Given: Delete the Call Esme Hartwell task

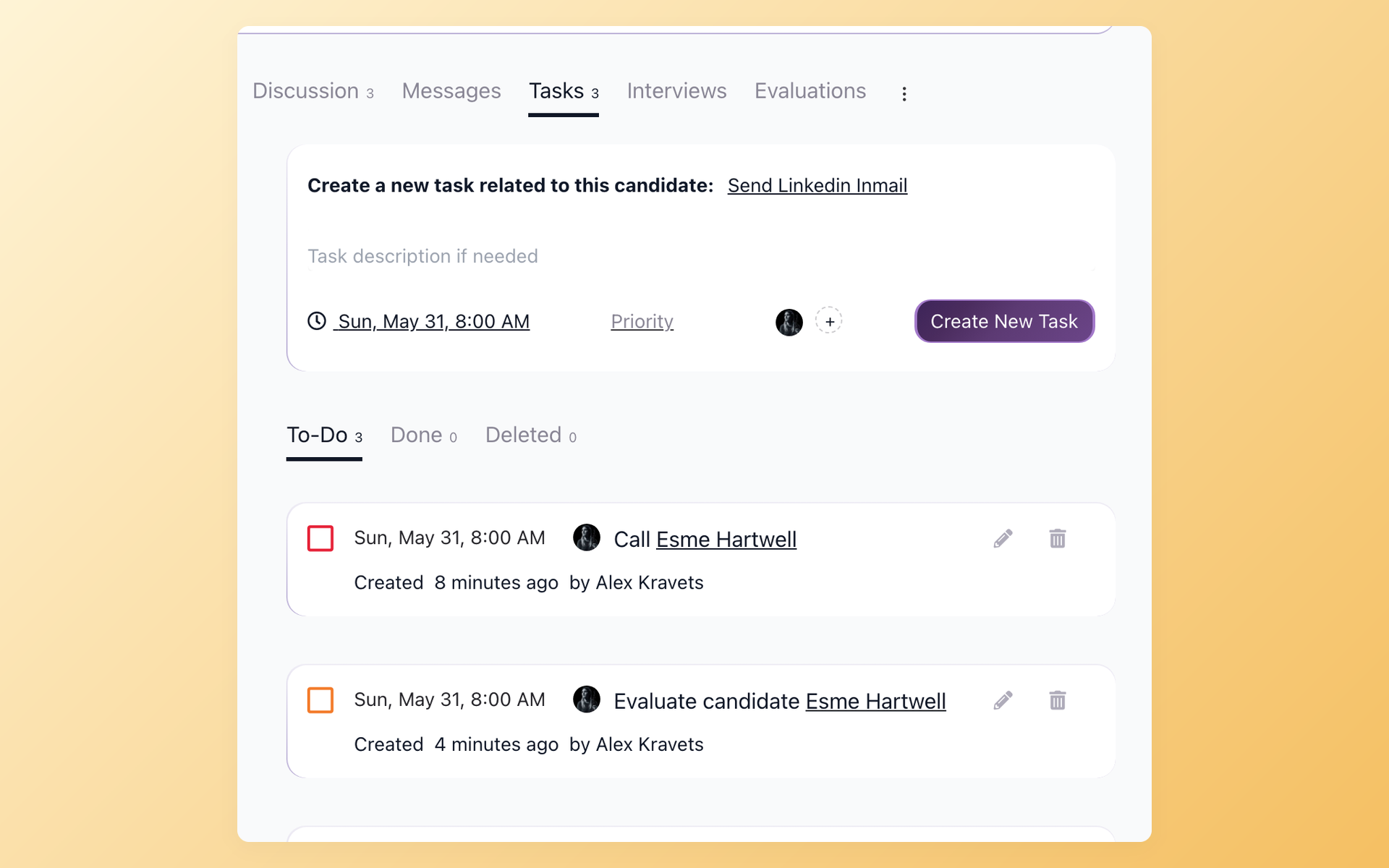Looking at the screenshot, I should tap(1057, 538).
